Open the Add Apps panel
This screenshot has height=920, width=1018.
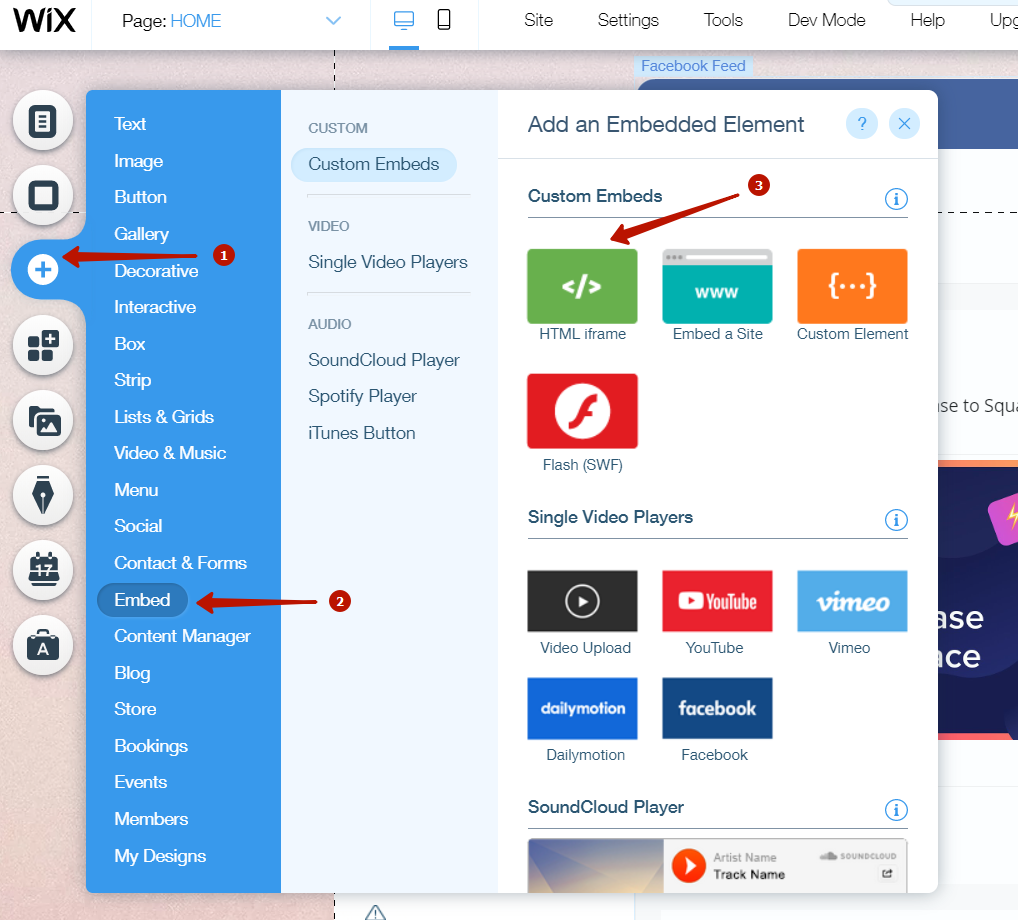(43, 345)
